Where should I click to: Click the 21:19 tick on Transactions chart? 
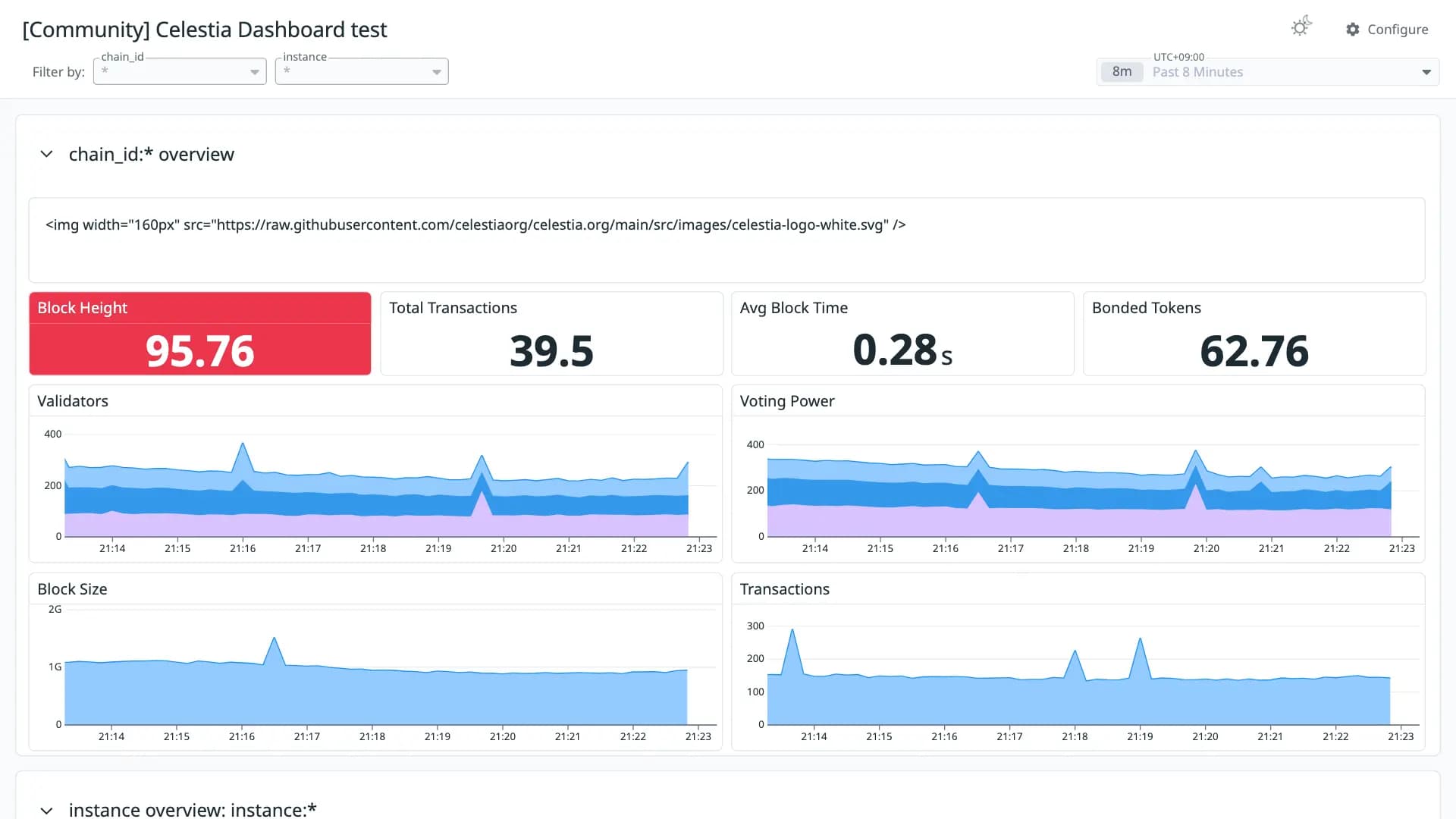[1140, 736]
